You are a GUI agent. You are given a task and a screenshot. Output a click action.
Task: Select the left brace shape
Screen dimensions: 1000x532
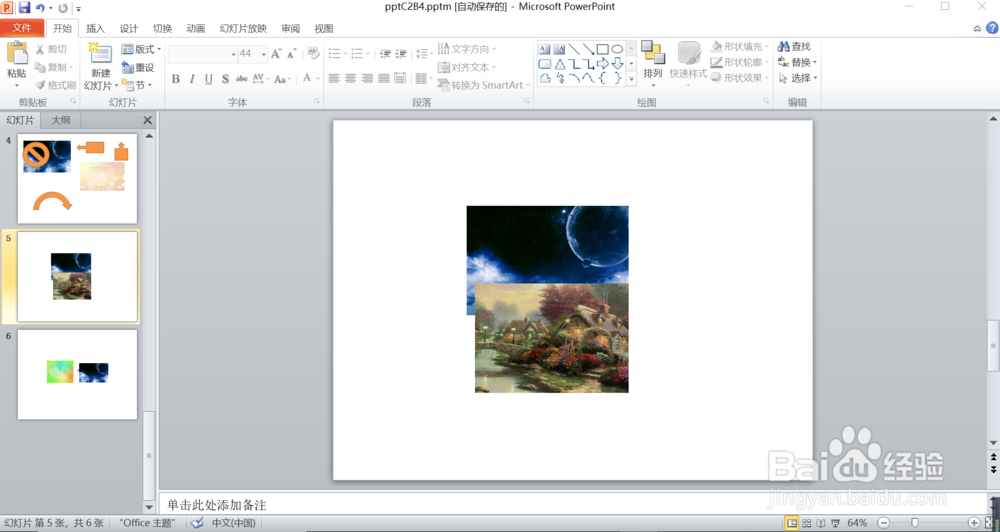(x=603, y=78)
